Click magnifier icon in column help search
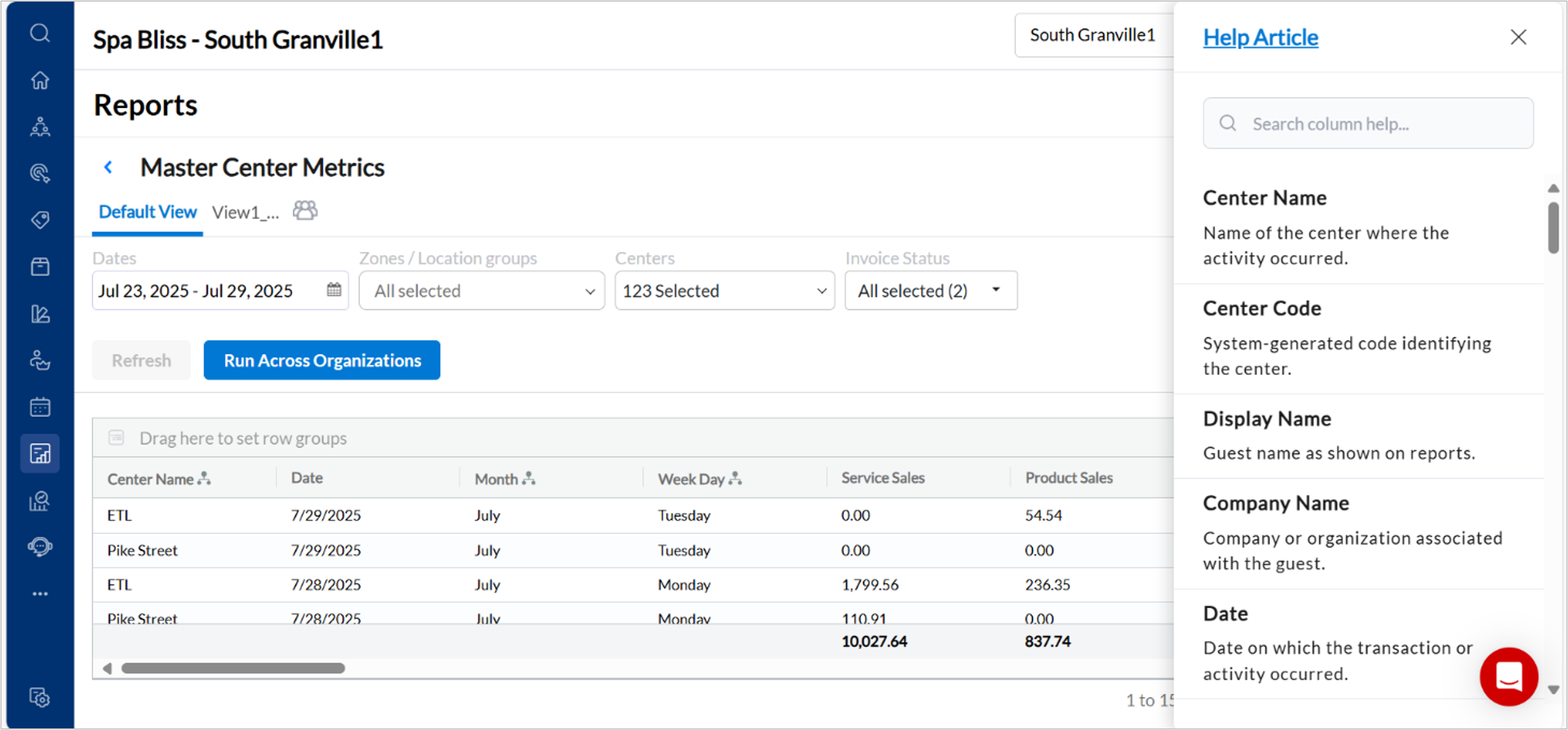Image resolution: width=1568 pixels, height=730 pixels. pos(1228,124)
